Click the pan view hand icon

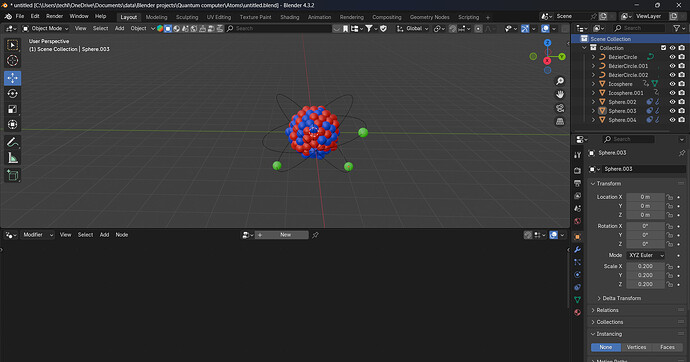tap(560, 95)
